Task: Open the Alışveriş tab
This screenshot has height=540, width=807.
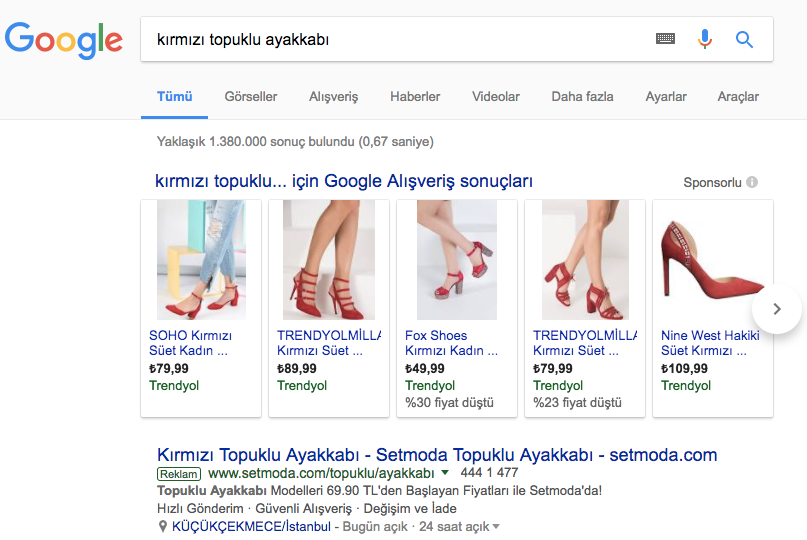Action: tap(334, 97)
